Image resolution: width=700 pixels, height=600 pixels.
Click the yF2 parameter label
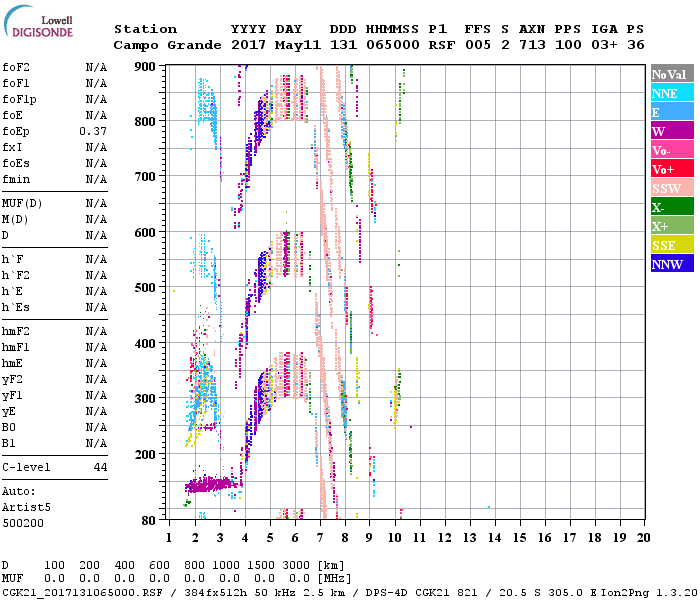(x=12, y=380)
